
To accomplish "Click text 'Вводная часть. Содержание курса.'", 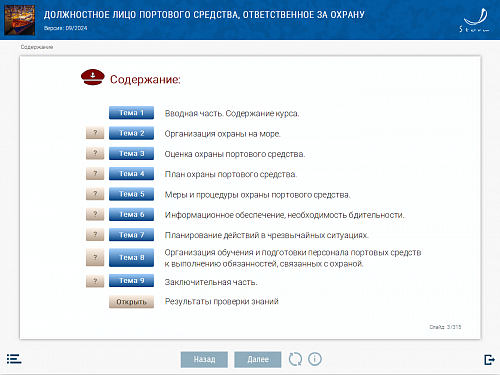I will click(x=232, y=113).
